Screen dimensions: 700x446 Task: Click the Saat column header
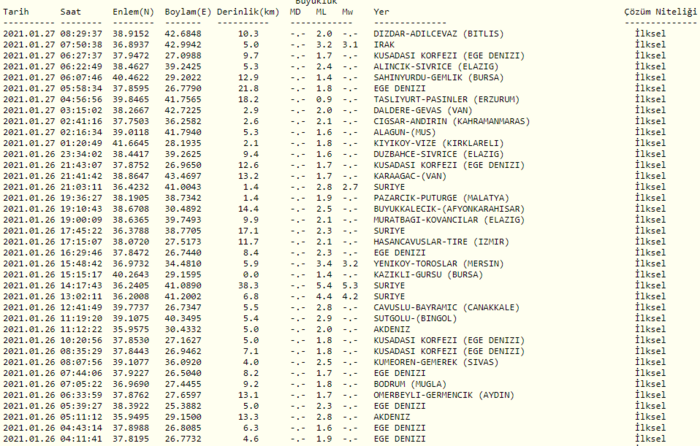click(x=71, y=12)
